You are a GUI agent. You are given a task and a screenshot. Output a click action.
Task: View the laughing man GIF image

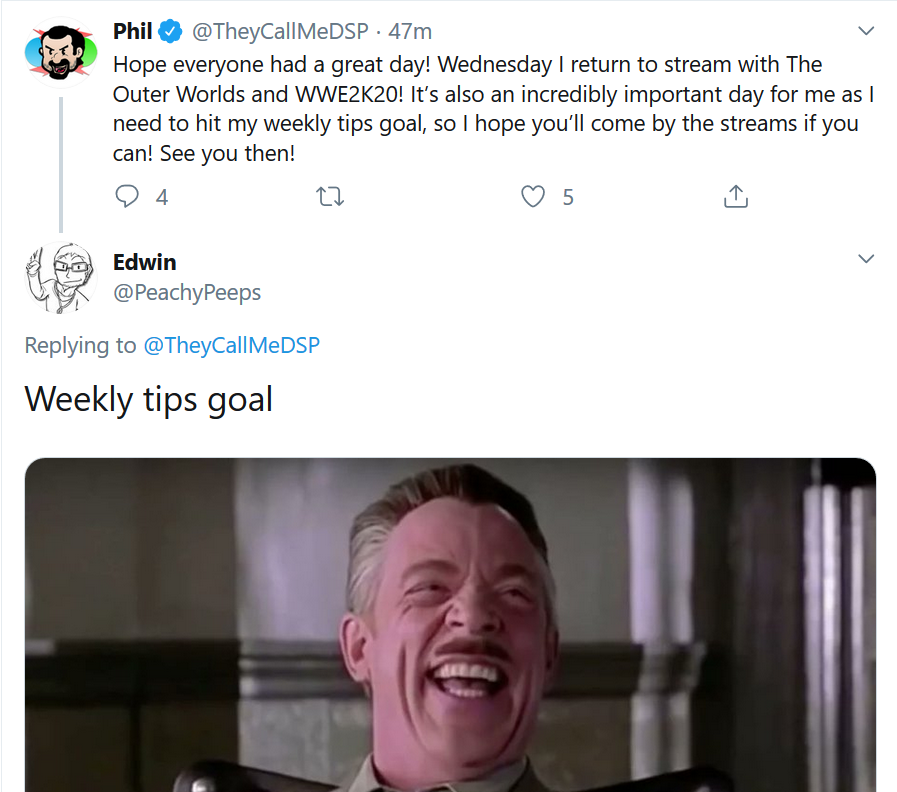tap(450, 625)
